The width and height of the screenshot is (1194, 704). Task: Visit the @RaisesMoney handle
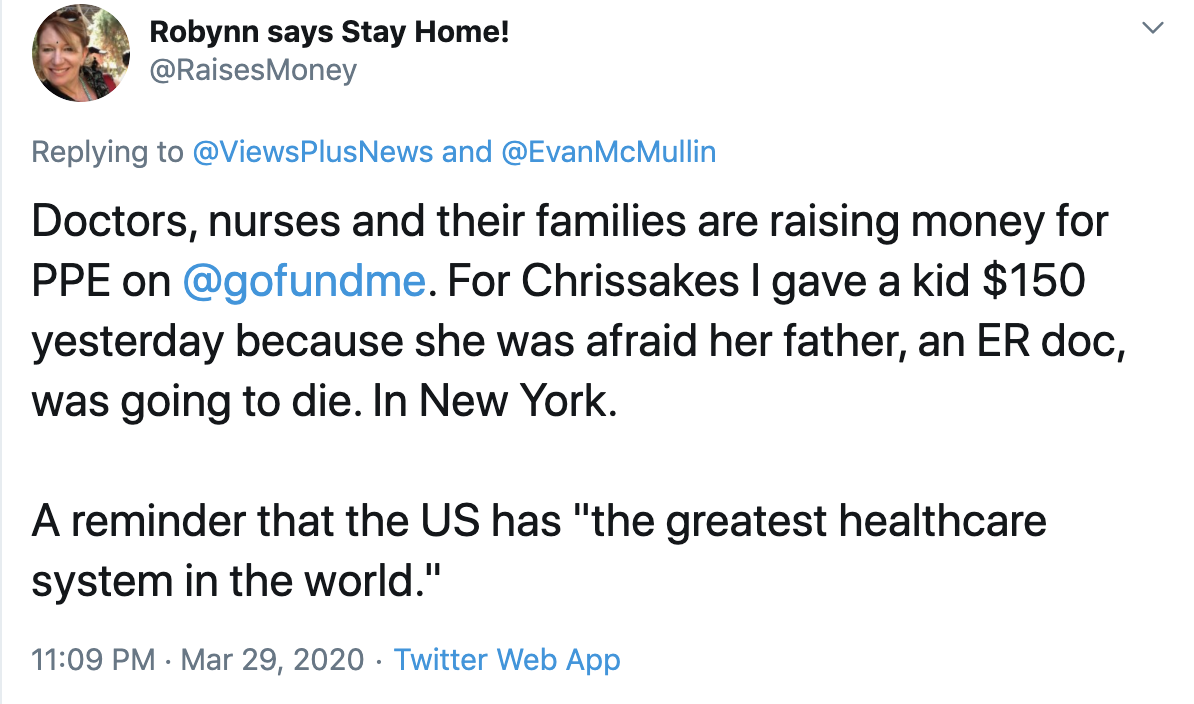252,71
